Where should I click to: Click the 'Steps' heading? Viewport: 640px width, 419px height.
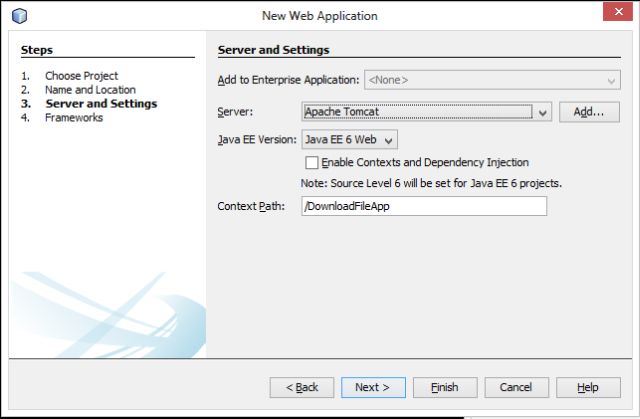tap(37, 50)
